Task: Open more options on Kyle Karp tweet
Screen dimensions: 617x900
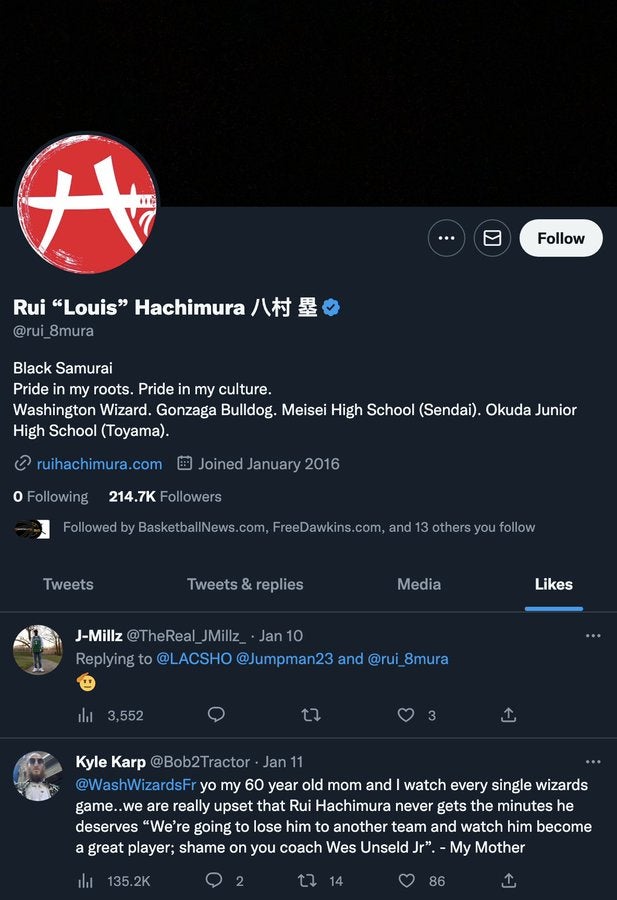Action: coord(593,762)
